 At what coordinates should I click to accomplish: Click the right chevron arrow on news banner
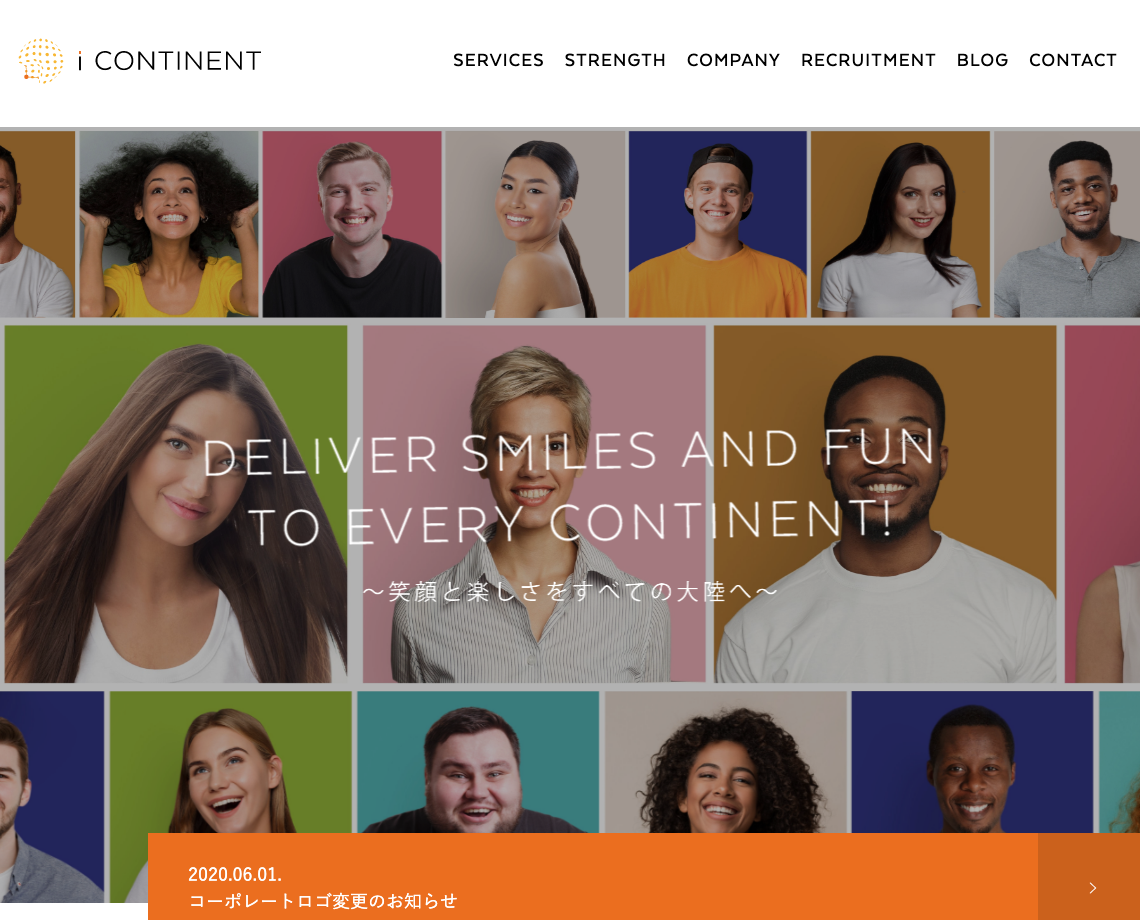(1093, 887)
